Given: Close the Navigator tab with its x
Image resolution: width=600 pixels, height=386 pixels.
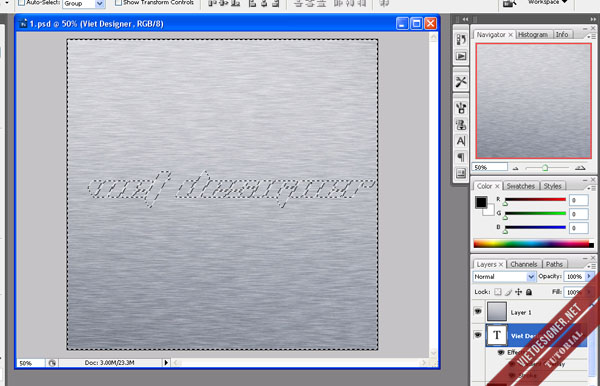Looking at the screenshot, I should click(x=510, y=35).
